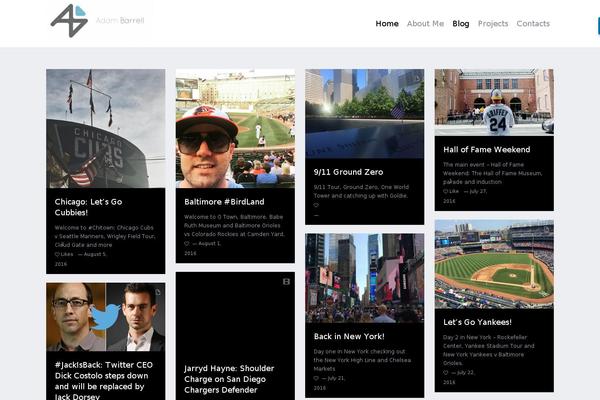600x400 pixels.
Task: Open the '#JackIsBack' Twitter CEO post title
Action: 104,381
